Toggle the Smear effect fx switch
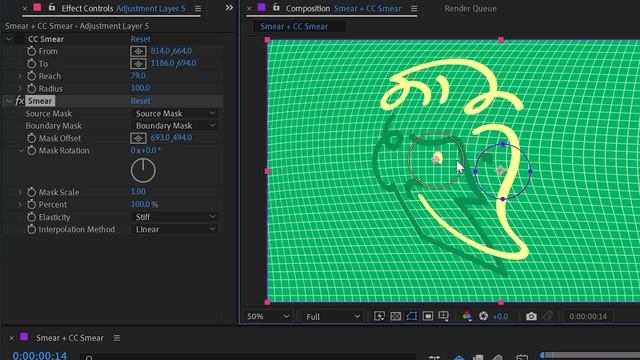640x360 pixels. click(19, 101)
